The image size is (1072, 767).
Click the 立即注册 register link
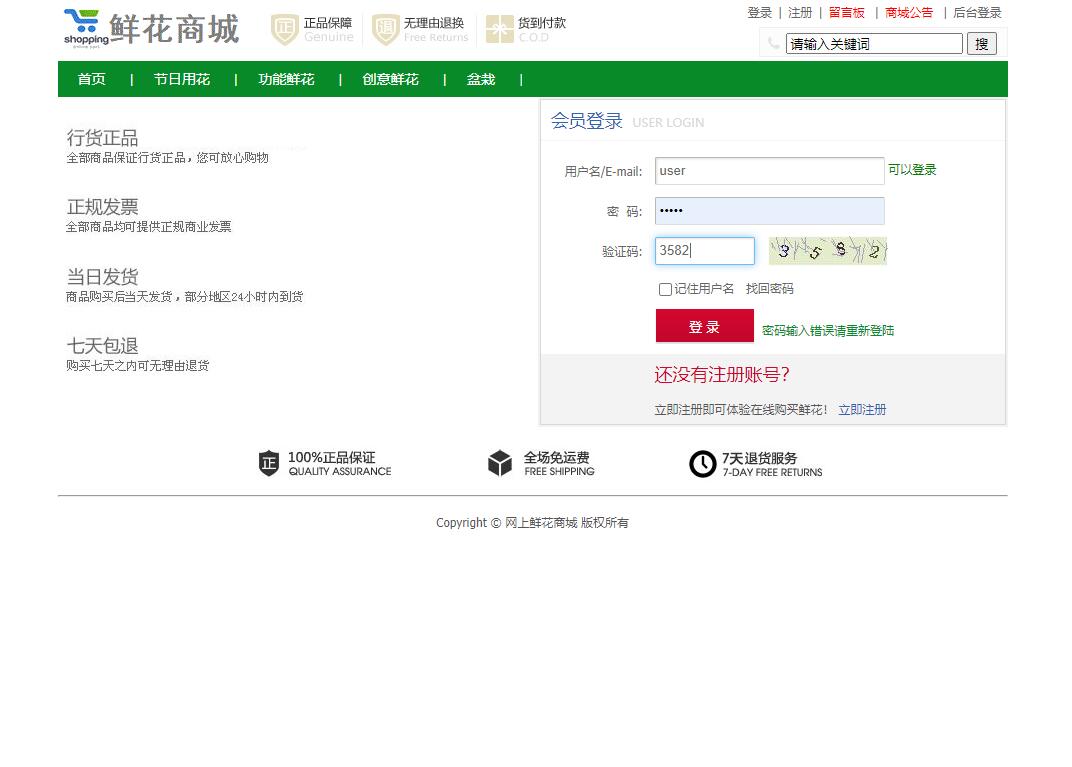[862, 409]
